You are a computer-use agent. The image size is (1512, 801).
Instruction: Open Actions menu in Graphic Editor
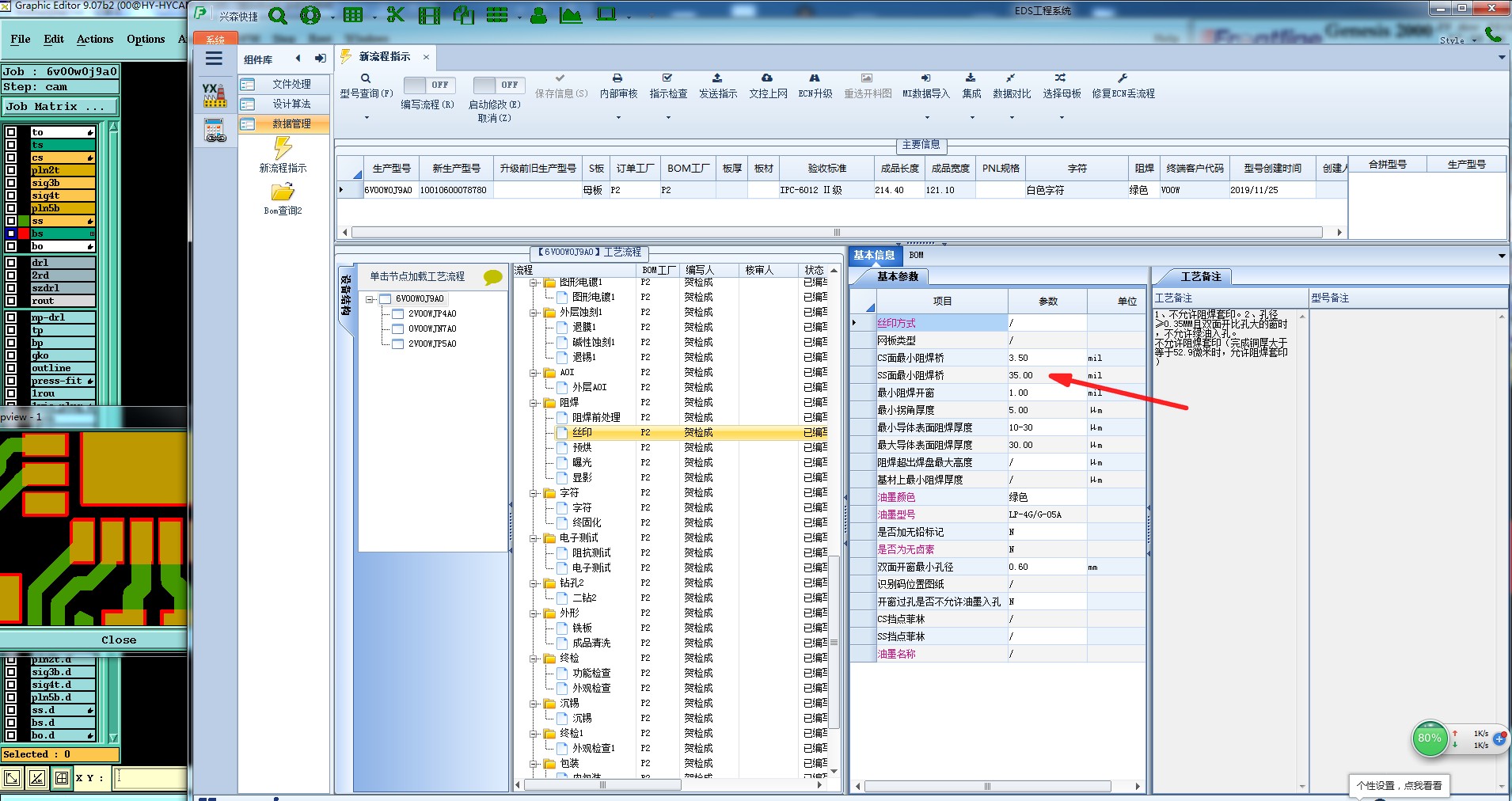tap(95, 39)
